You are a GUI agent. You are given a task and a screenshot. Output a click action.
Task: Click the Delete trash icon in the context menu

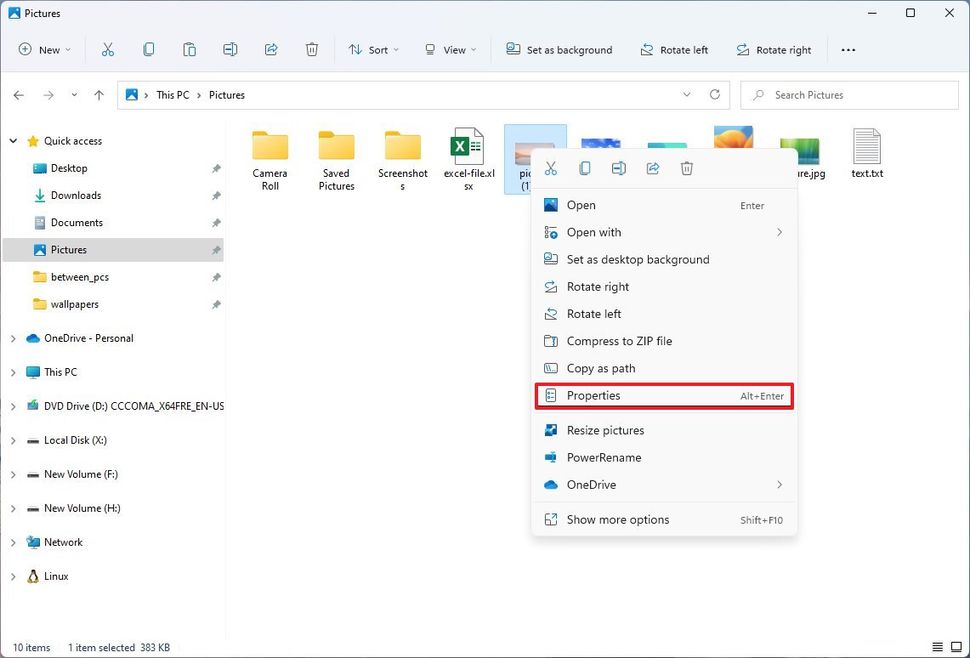pyautogui.click(x=687, y=168)
